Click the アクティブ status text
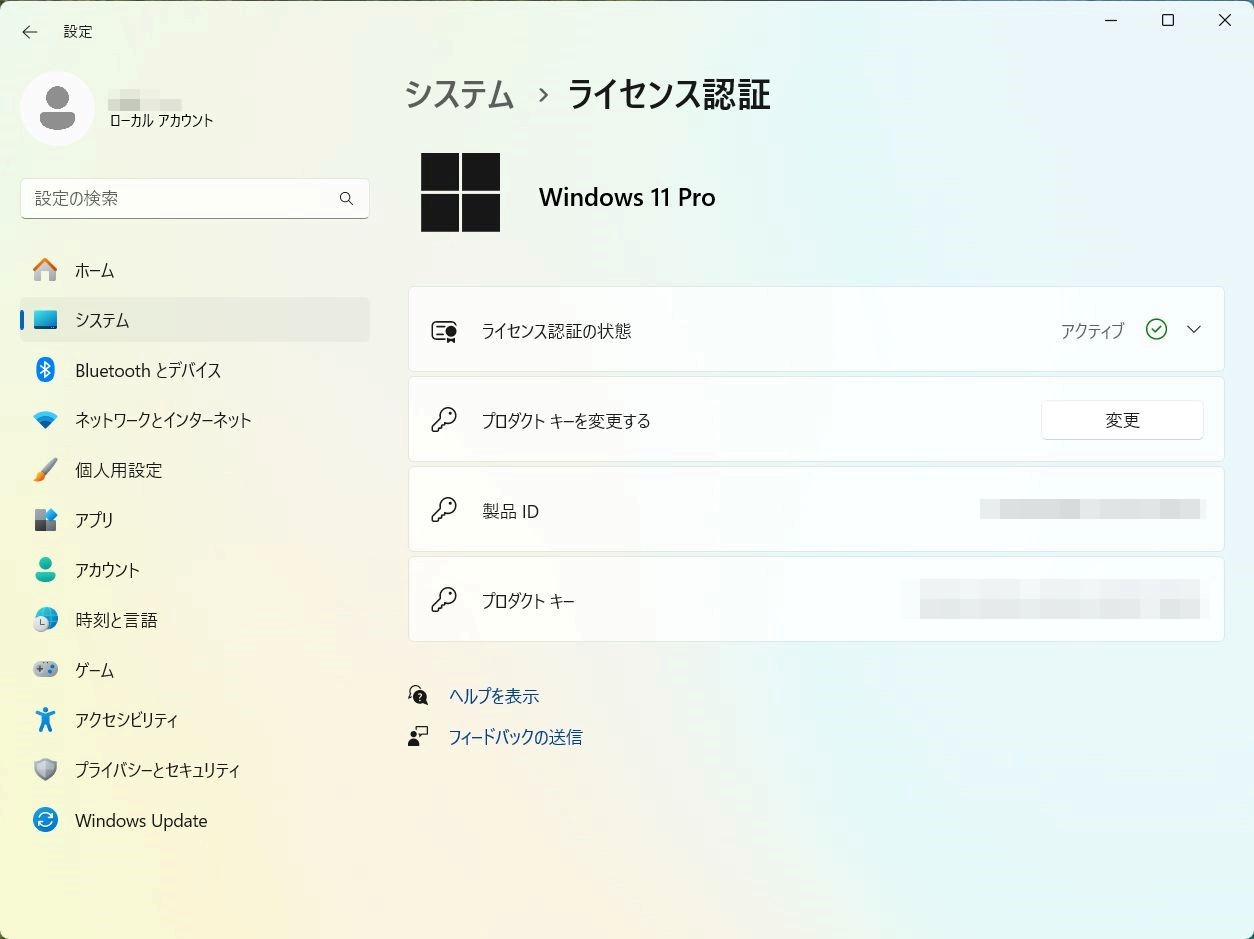 [x=1092, y=331]
